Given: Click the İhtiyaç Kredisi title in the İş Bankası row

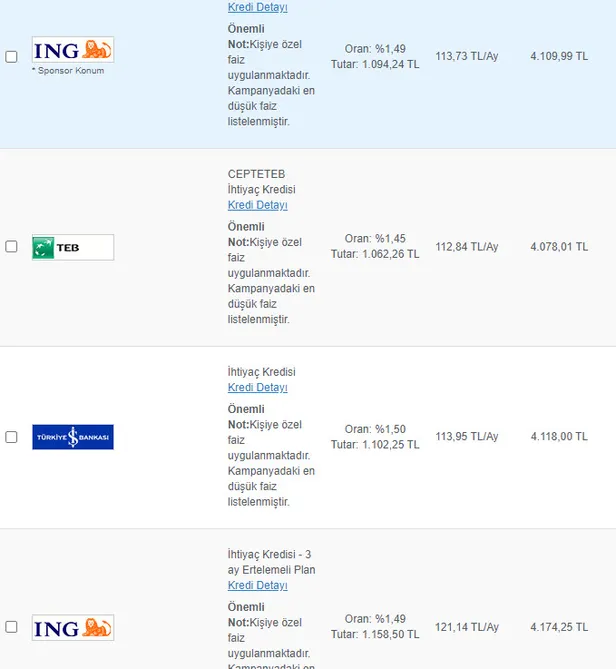Looking at the screenshot, I should coord(262,372).
